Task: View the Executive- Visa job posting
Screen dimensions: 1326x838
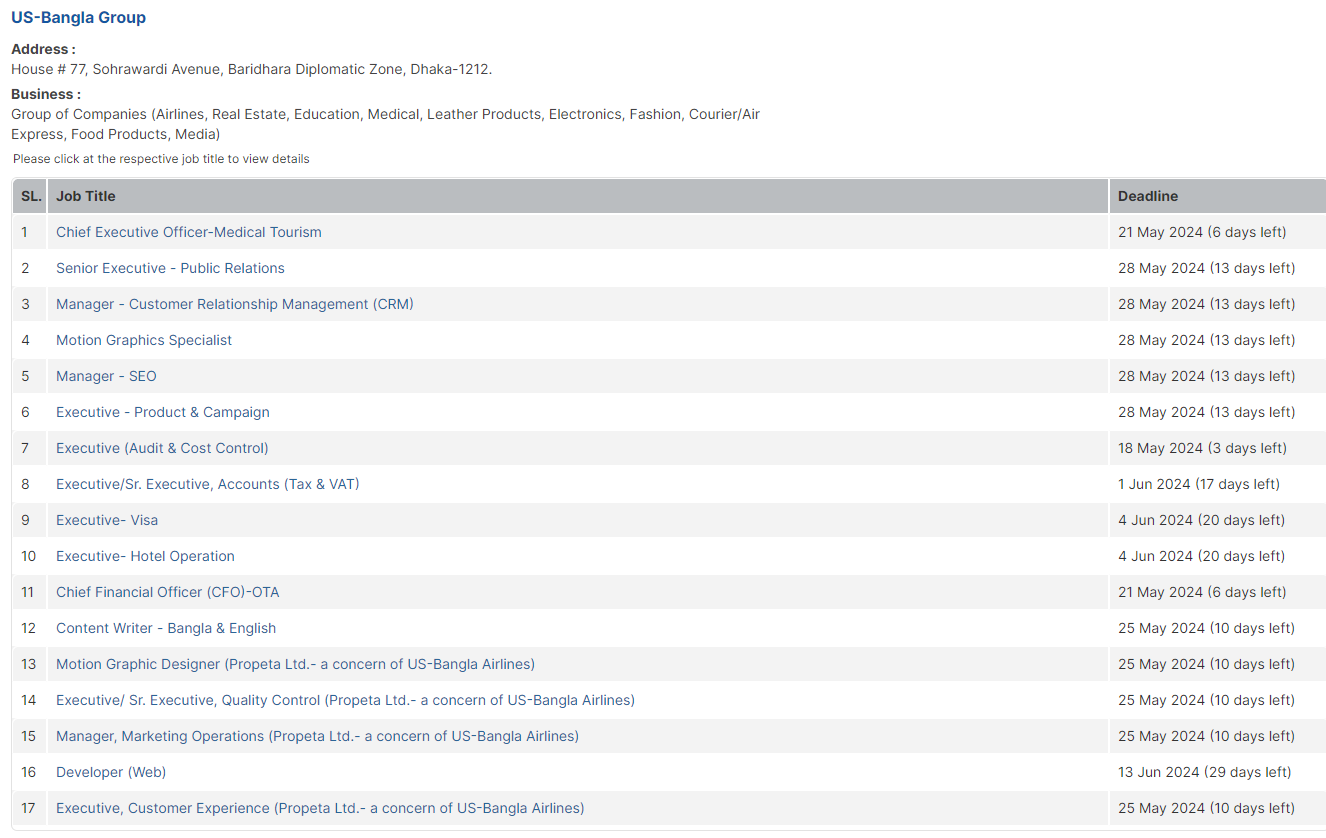Action: [x=107, y=520]
